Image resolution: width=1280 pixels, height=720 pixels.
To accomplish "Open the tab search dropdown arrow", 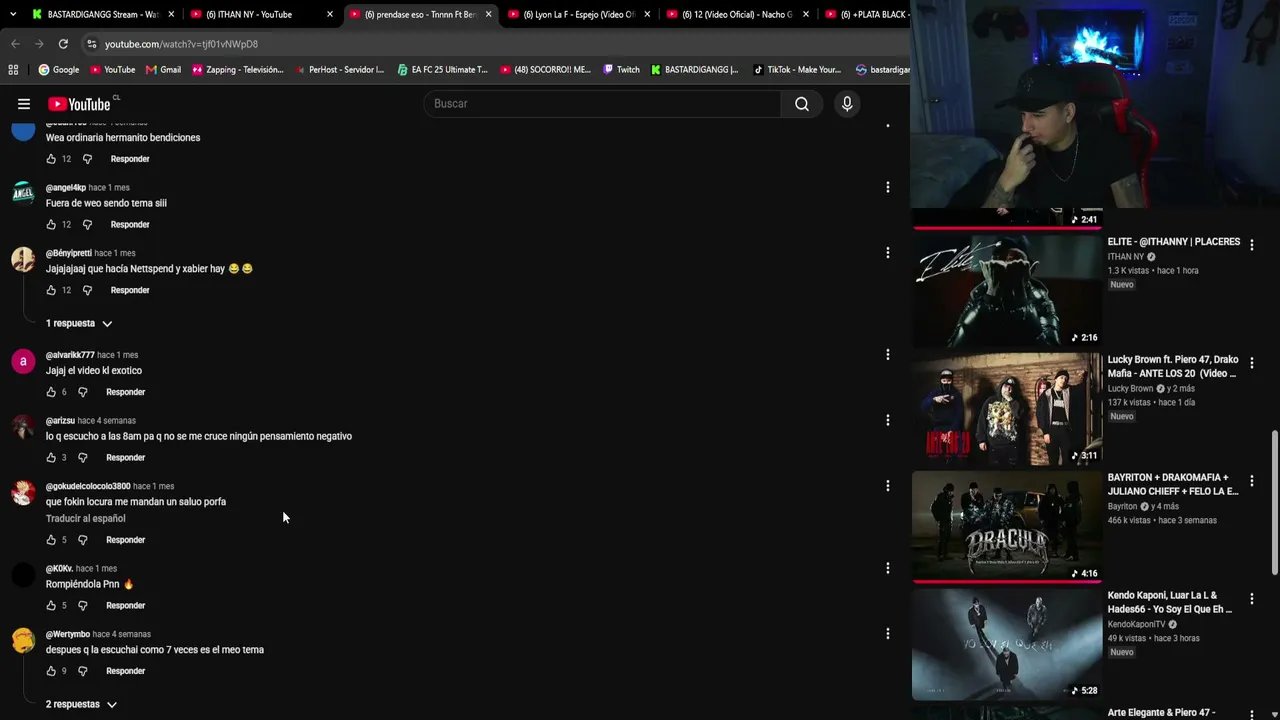I will 13,15.
